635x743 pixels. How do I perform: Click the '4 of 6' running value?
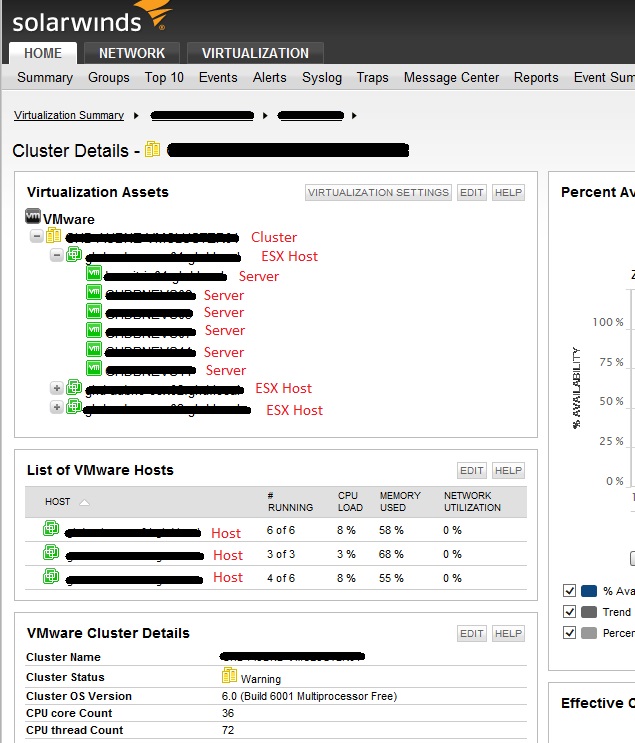[281, 578]
